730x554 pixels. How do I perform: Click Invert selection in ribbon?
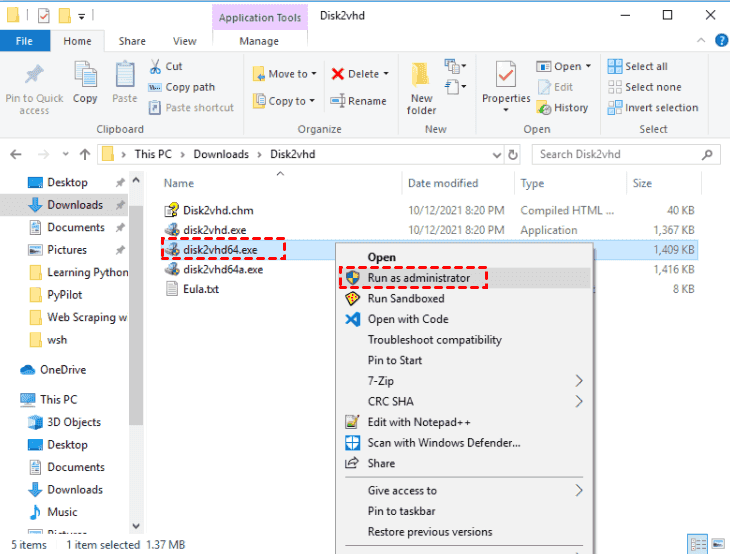(x=653, y=108)
